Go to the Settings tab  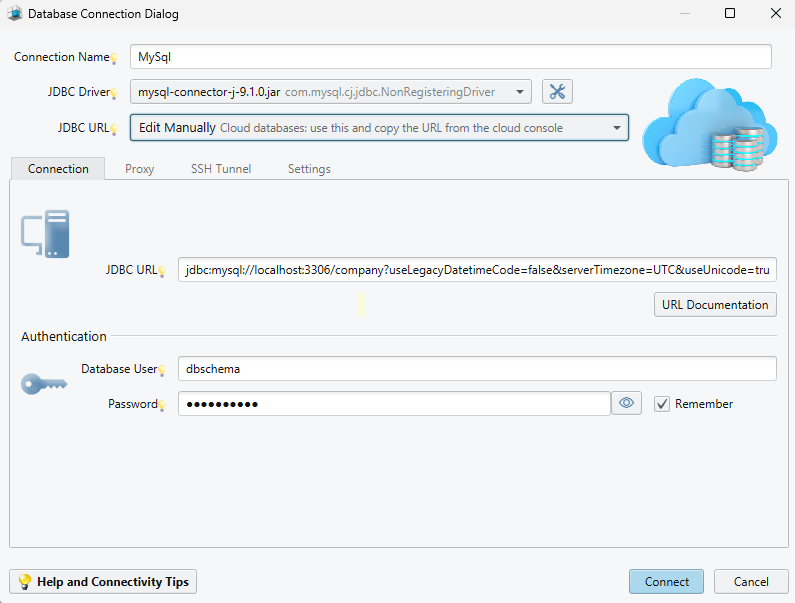point(309,169)
